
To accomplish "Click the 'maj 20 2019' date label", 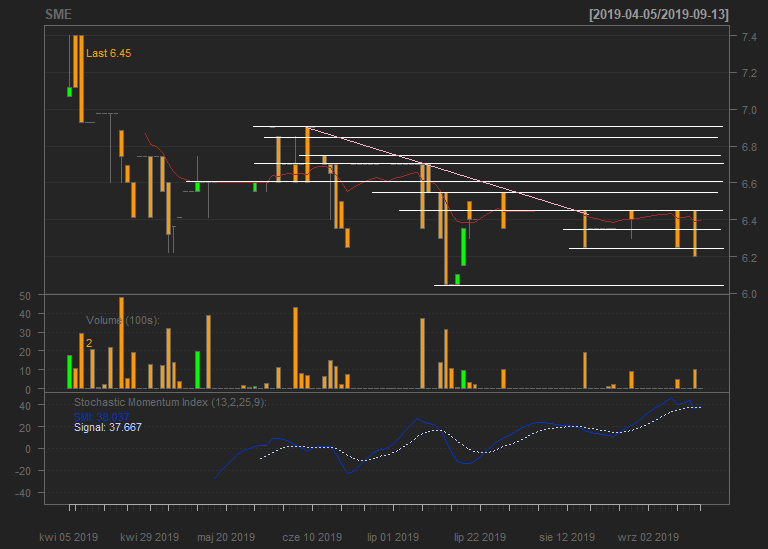I will click(x=226, y=537).
